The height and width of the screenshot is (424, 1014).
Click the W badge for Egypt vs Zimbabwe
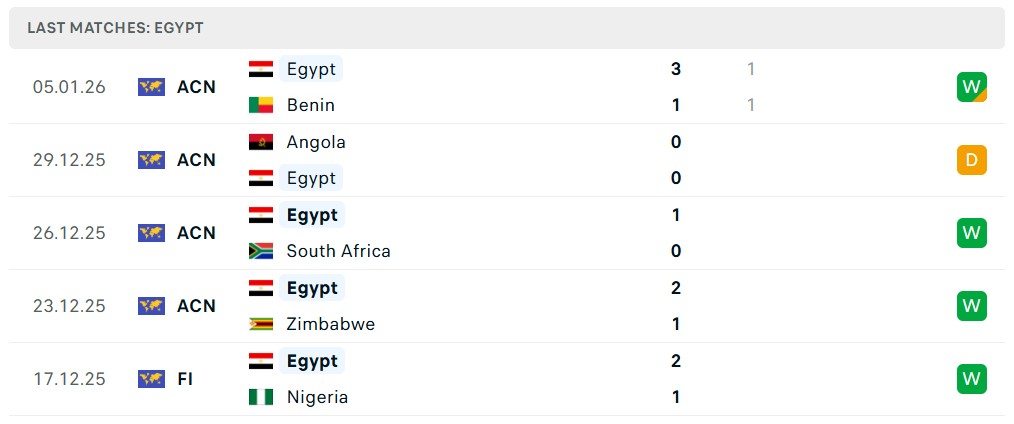[971, 306]
